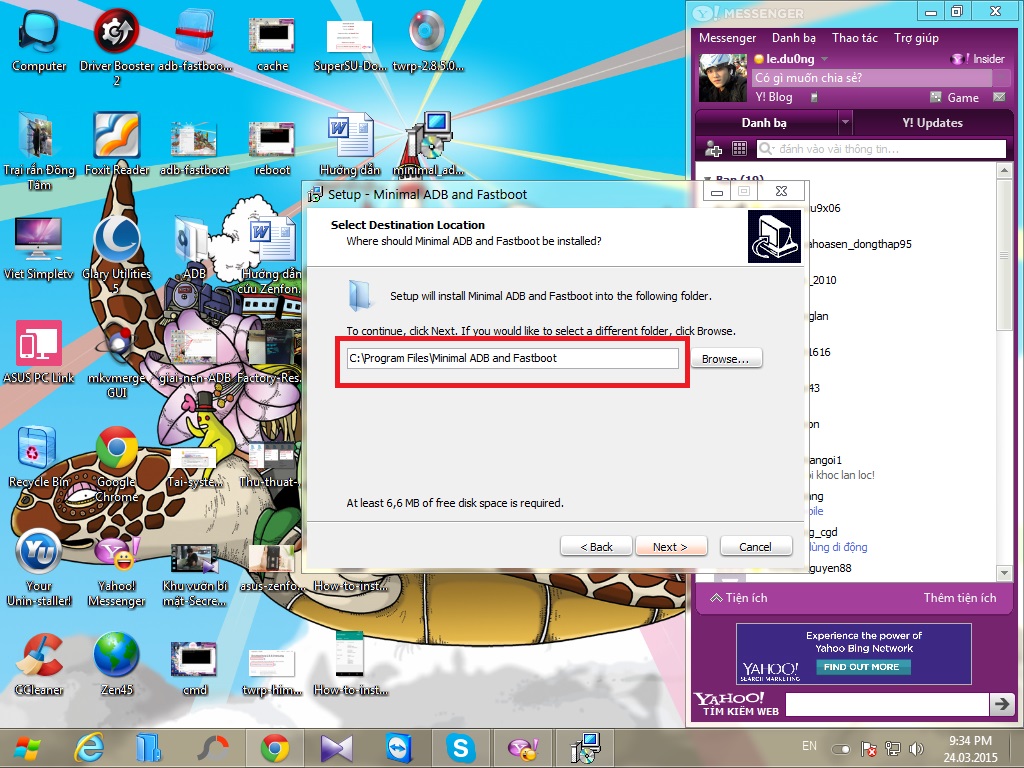1024x768 pixels.
Task: Click the Thêm tiện ích link
Action: tap(959, 598)
